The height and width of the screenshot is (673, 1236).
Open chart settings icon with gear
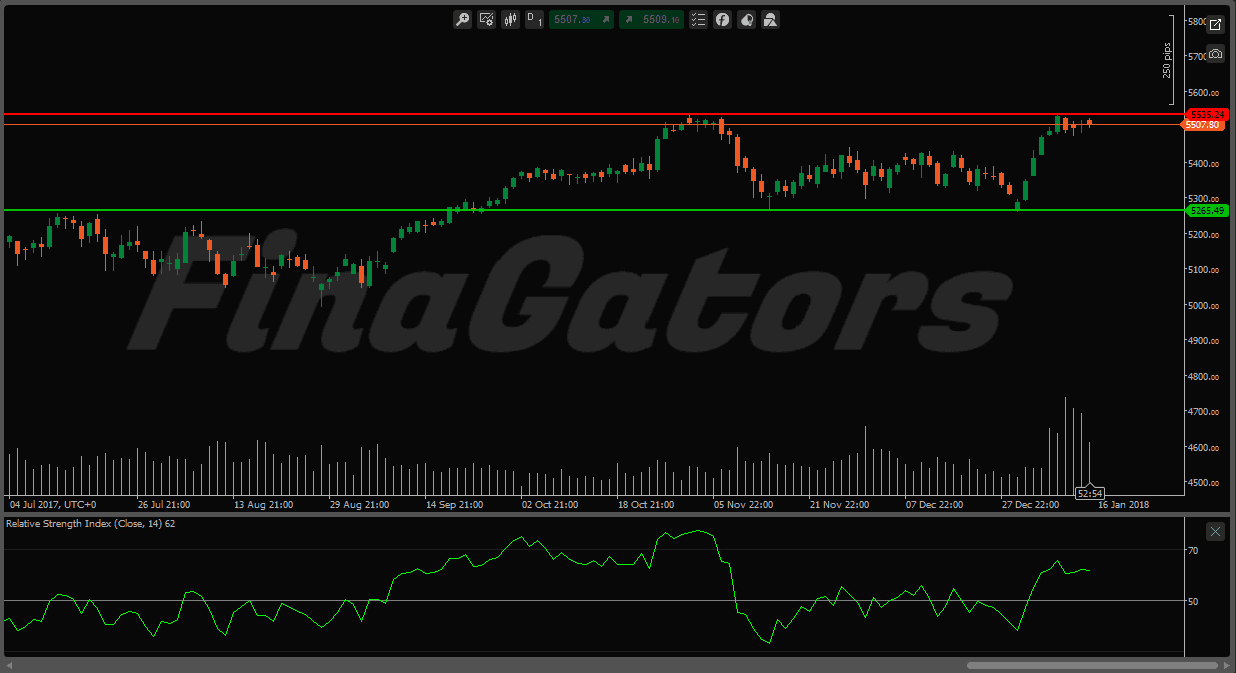coord(487,19)
